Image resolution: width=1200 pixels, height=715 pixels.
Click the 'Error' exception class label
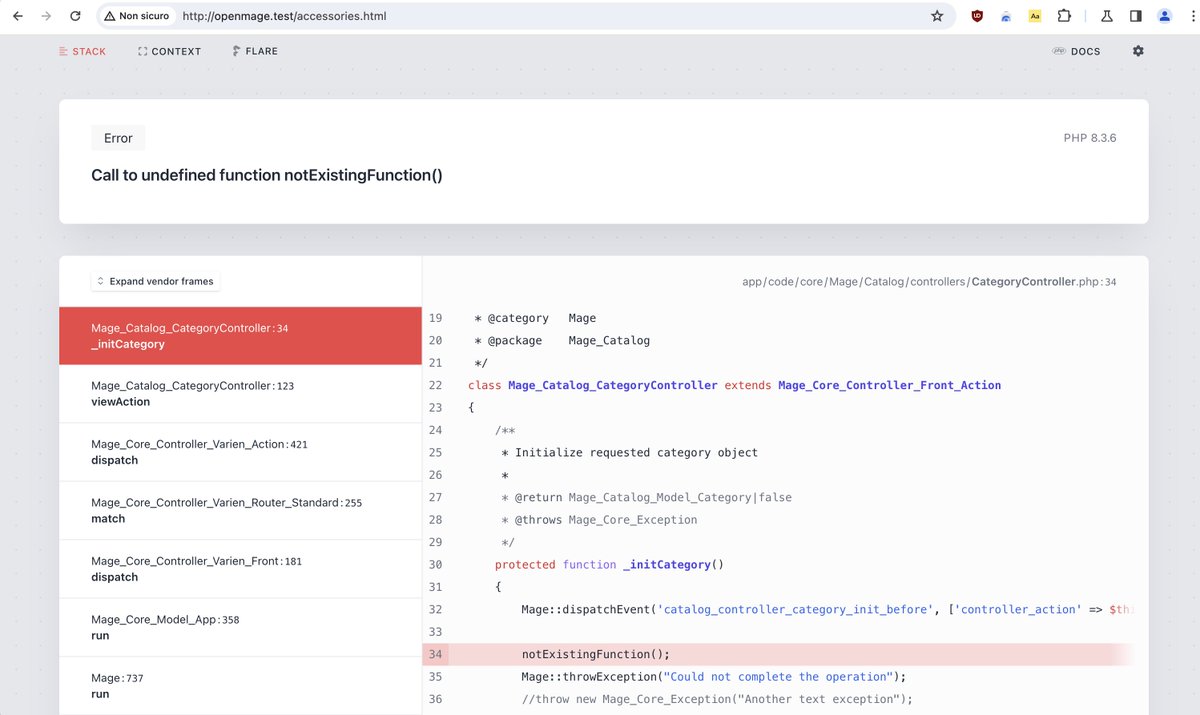click(x=118, y=138)
